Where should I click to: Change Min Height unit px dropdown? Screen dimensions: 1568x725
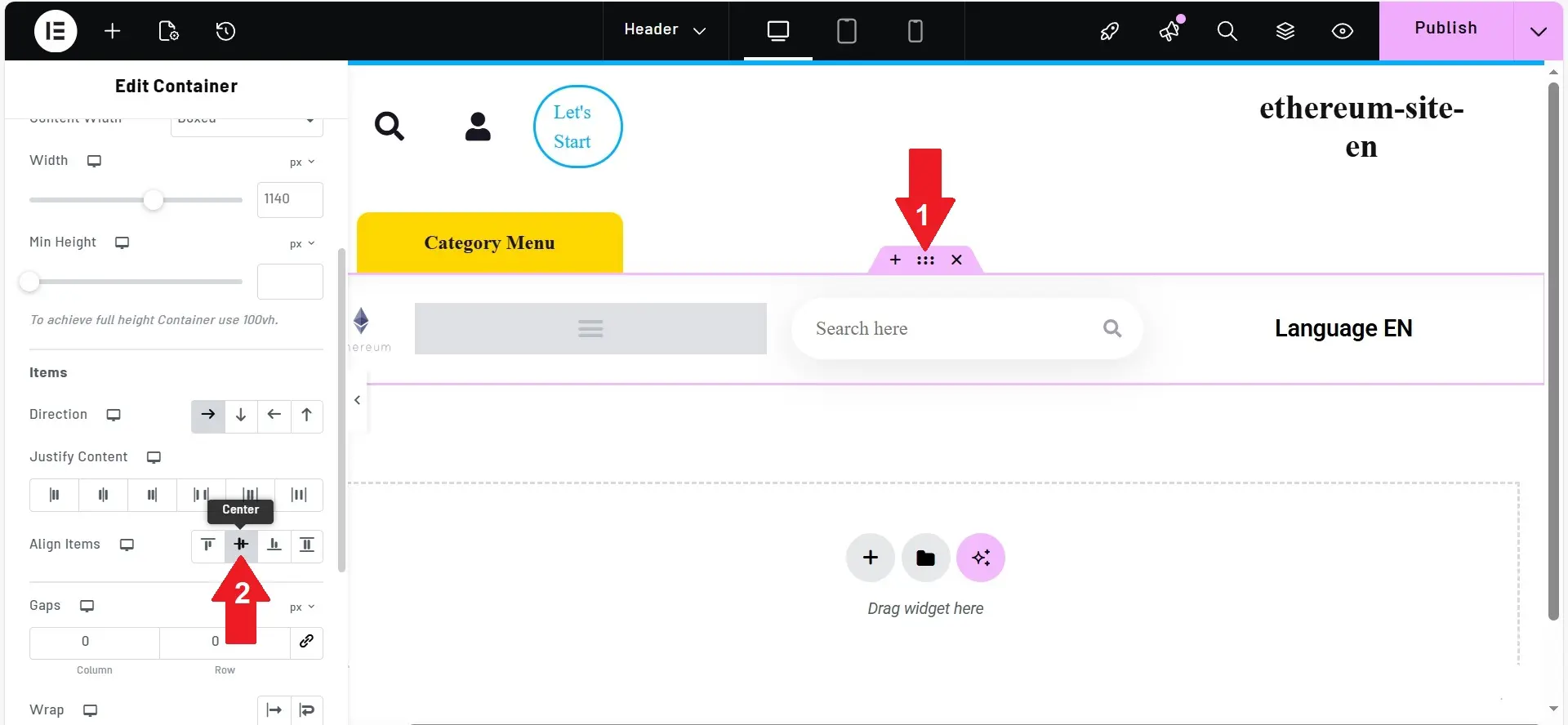(302, 243)
